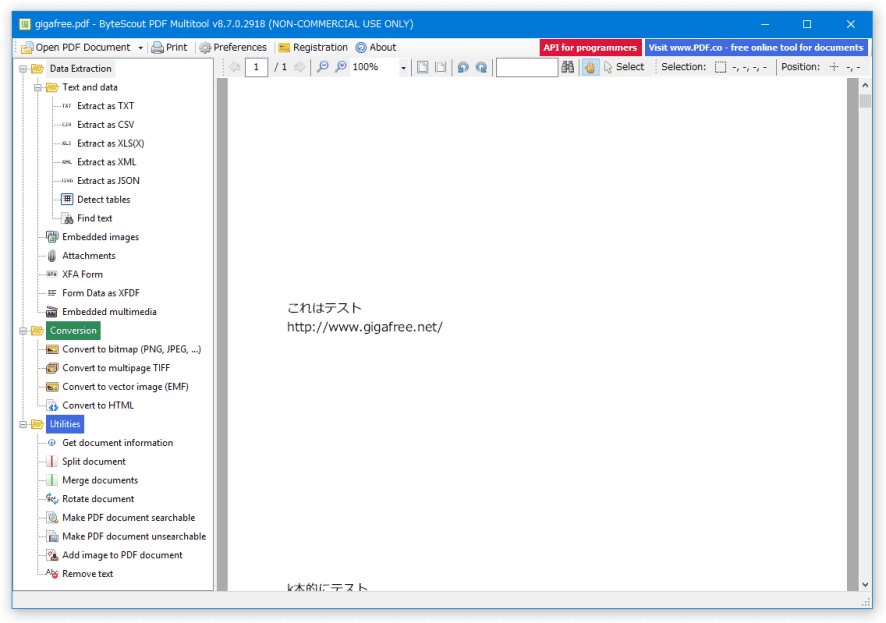The image size is (886, 623).
Task: Click the Print button
Action: tap(170, 47)
